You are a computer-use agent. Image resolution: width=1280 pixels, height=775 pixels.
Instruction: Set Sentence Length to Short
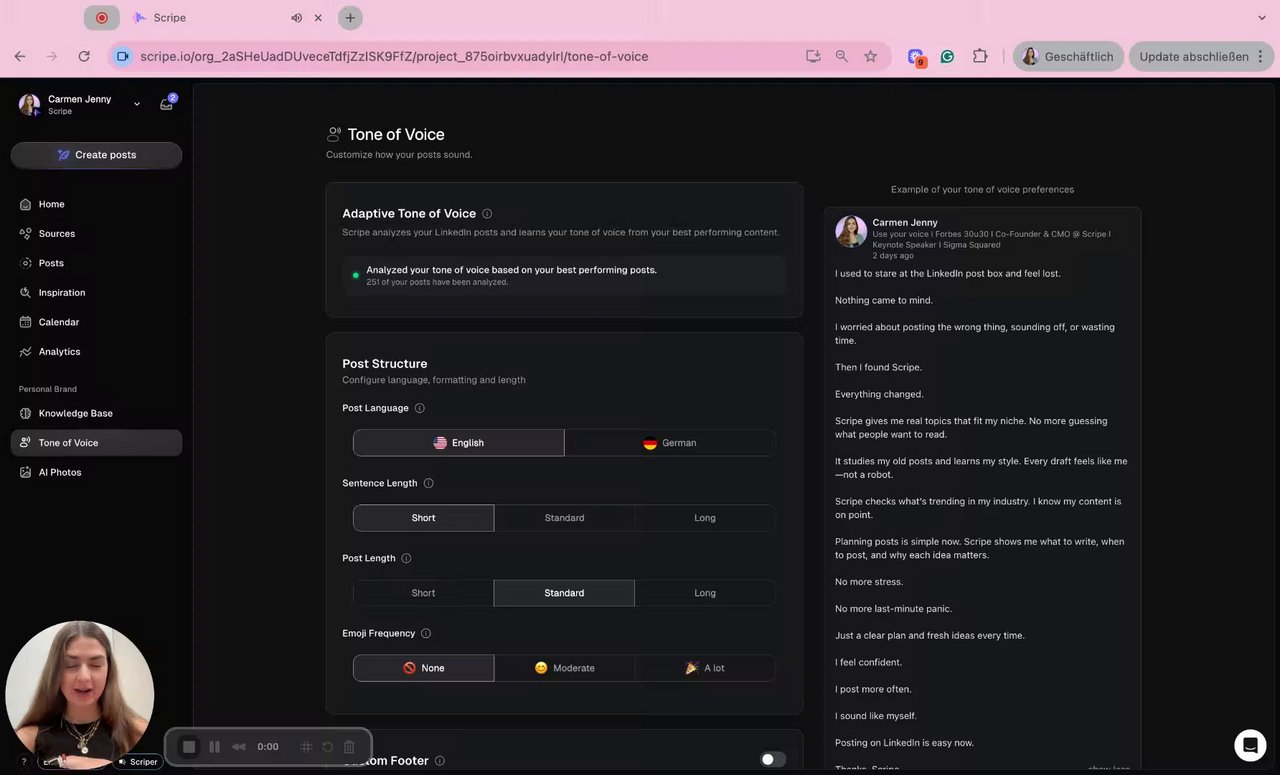pos(424,518)
